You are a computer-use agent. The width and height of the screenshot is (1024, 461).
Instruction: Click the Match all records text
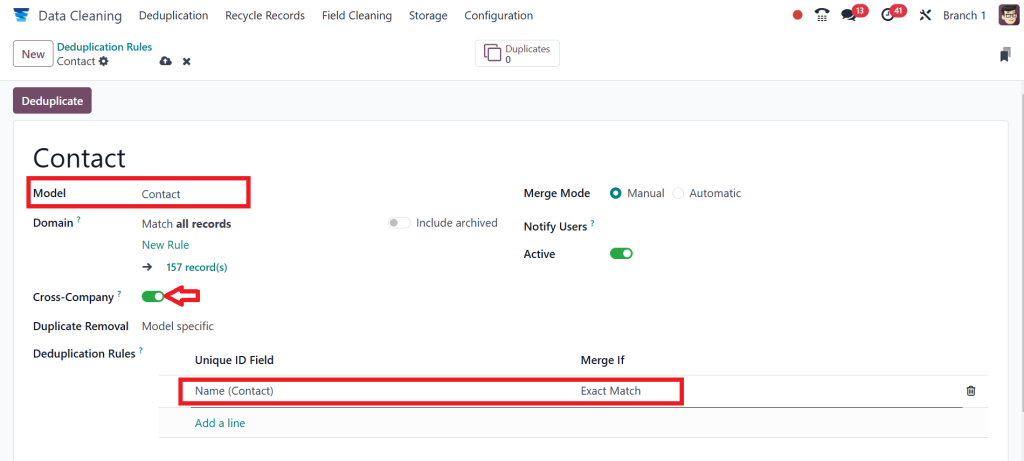coord(186,224)
